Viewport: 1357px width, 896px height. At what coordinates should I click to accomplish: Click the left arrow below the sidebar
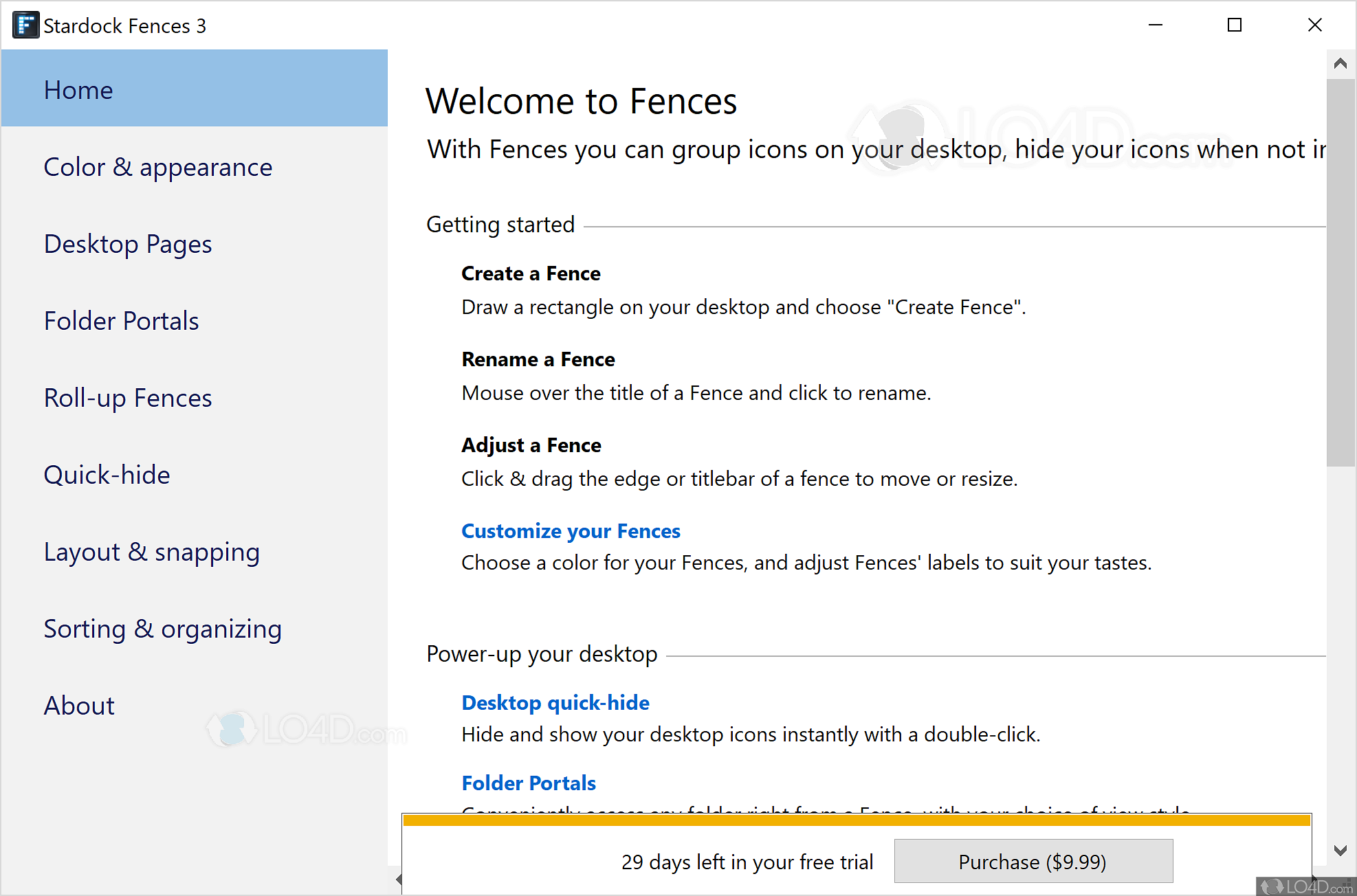(x=399, y=879)
